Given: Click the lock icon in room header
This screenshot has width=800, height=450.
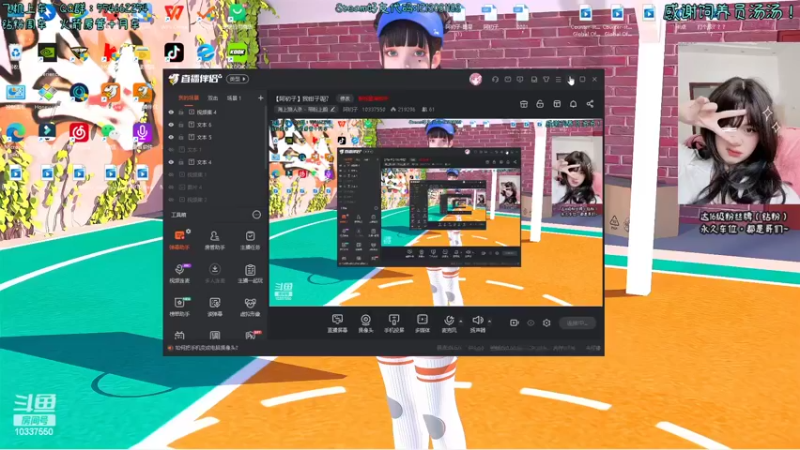Looking at the screenshot, I should [540, 104].
